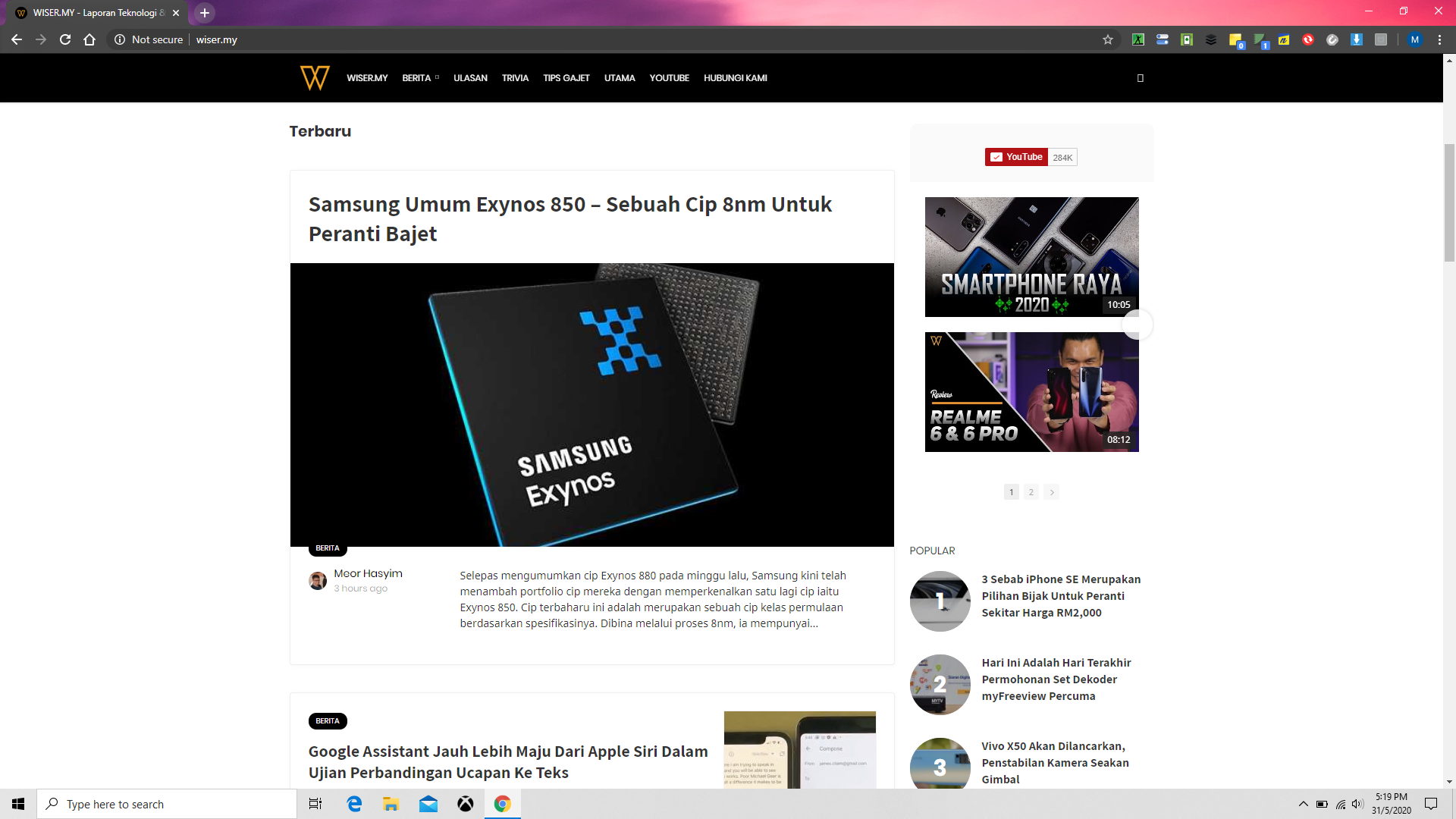
Task: Toggle the blue switches extension icon
Action: [x=1163, y=39]
